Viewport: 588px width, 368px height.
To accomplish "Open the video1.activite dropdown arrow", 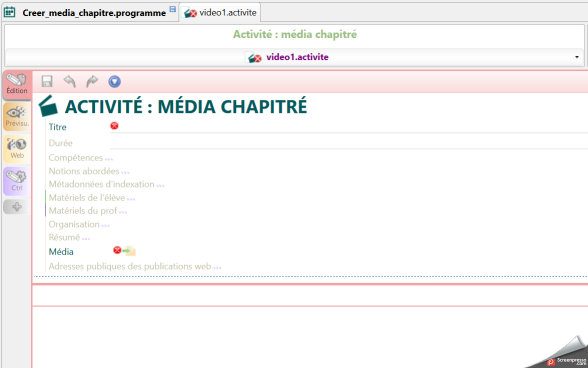I will click(x=577, y=57).
